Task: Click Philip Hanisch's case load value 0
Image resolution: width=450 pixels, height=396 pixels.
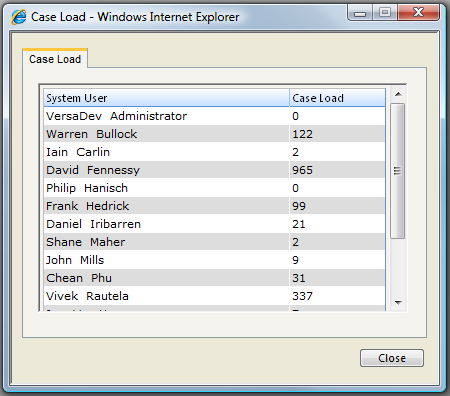Action: 296,188
